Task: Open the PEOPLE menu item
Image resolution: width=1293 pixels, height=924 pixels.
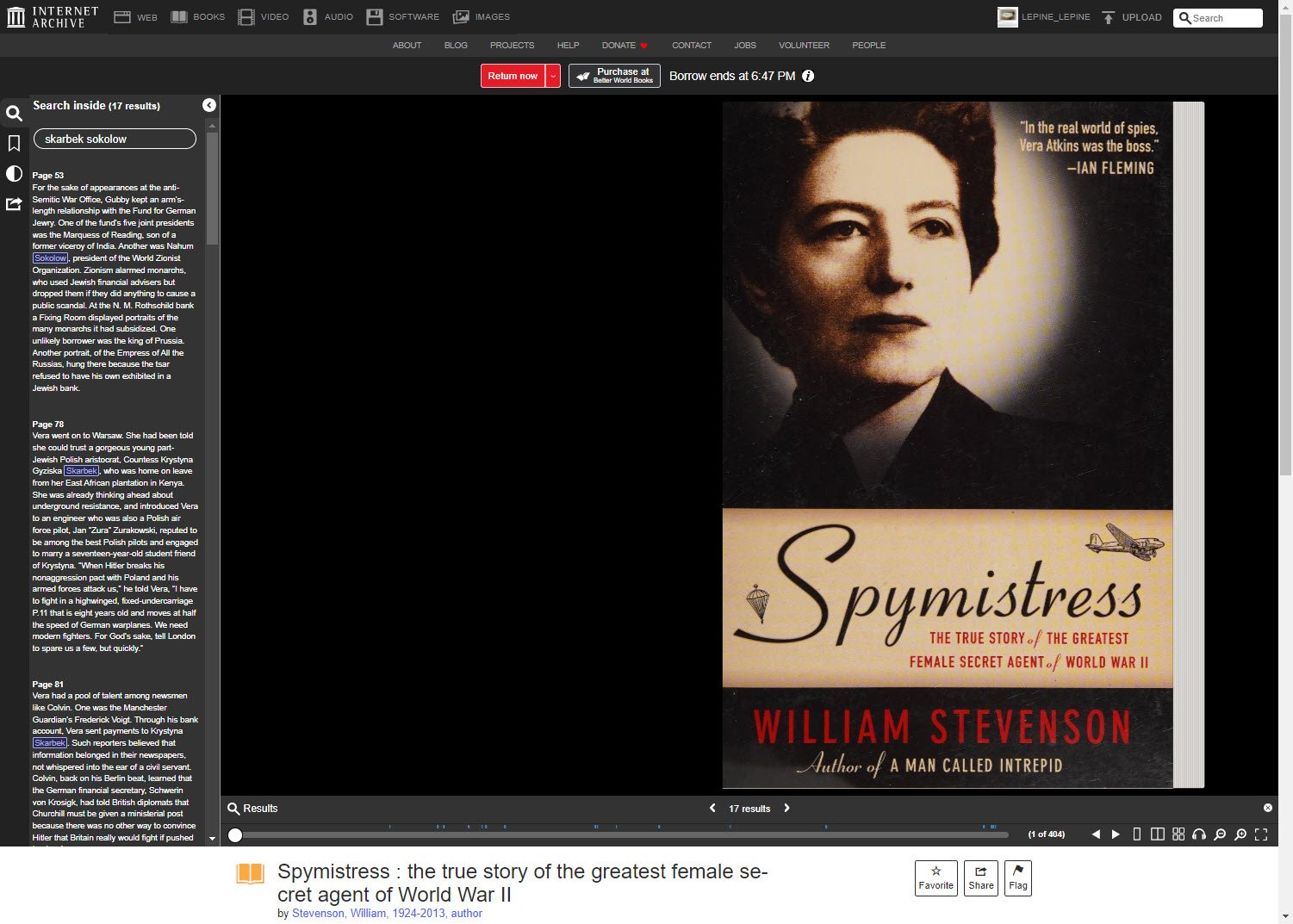Action: point(868,45)
